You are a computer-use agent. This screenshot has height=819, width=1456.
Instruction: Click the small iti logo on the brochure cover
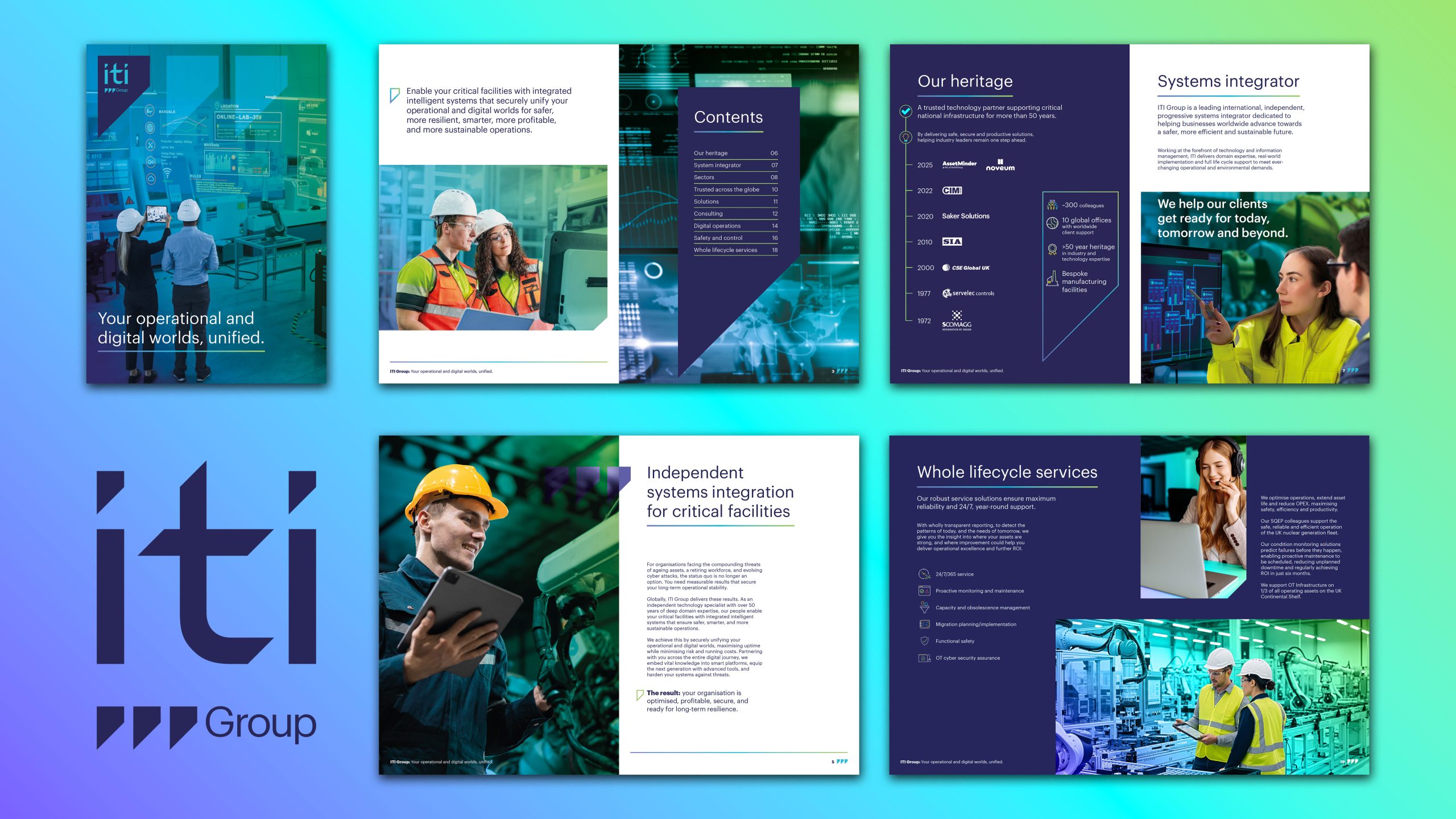[117, 78]
